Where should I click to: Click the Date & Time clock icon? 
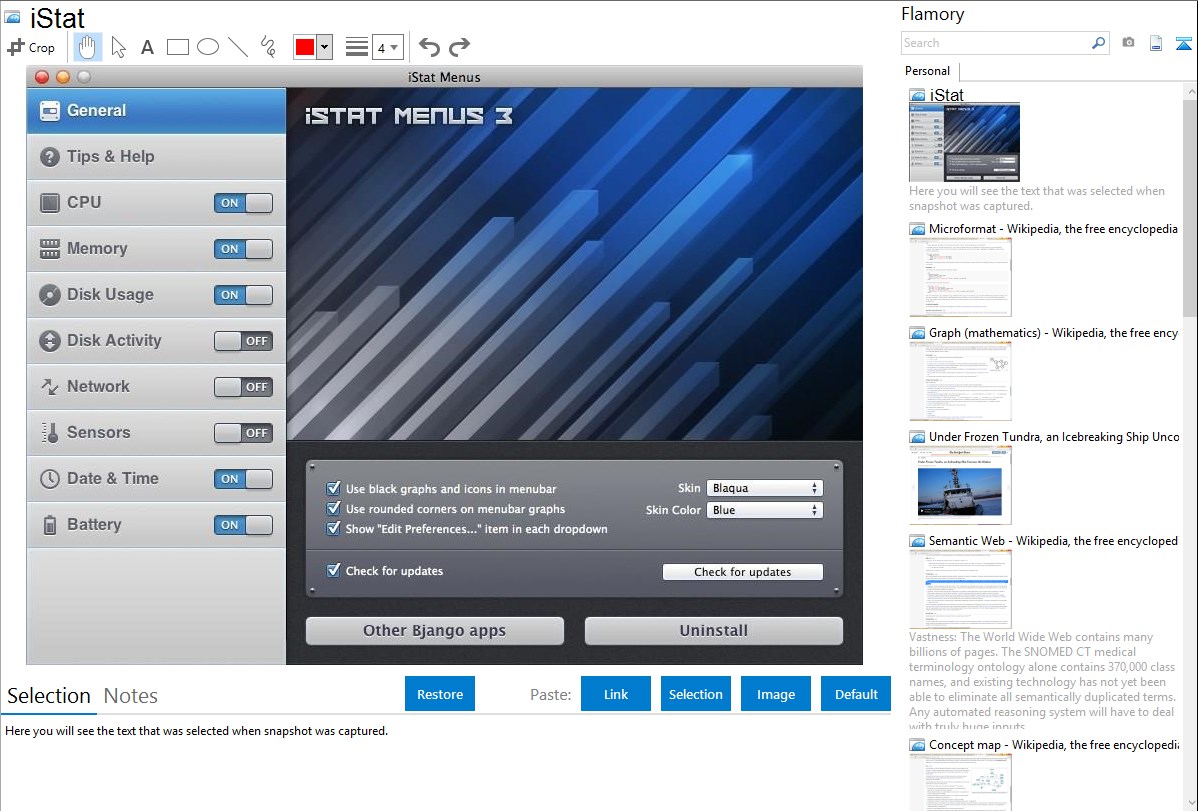[x=50, y=478]
